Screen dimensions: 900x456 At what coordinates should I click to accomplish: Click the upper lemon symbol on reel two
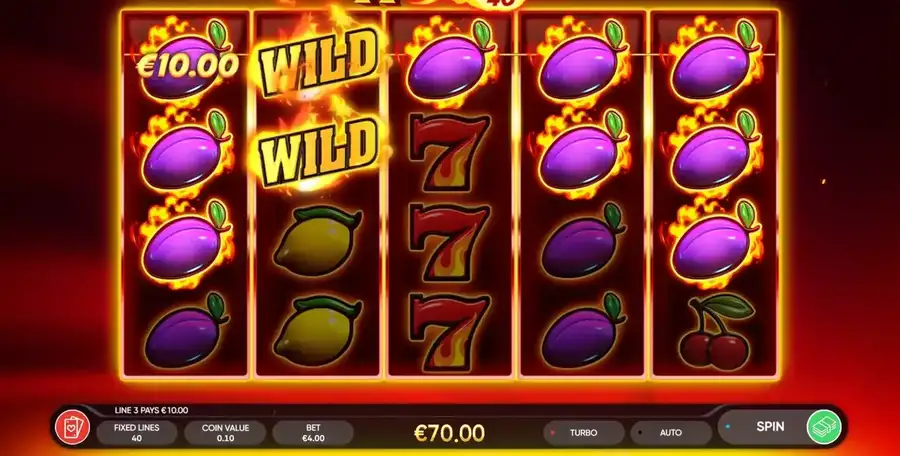tap(317, 241)
